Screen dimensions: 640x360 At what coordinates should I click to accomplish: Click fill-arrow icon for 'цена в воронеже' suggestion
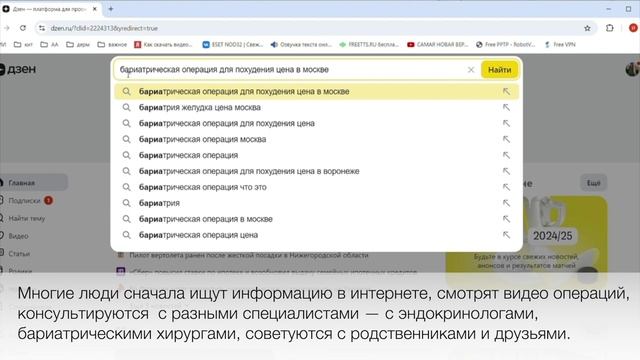[x=506, y=171]
